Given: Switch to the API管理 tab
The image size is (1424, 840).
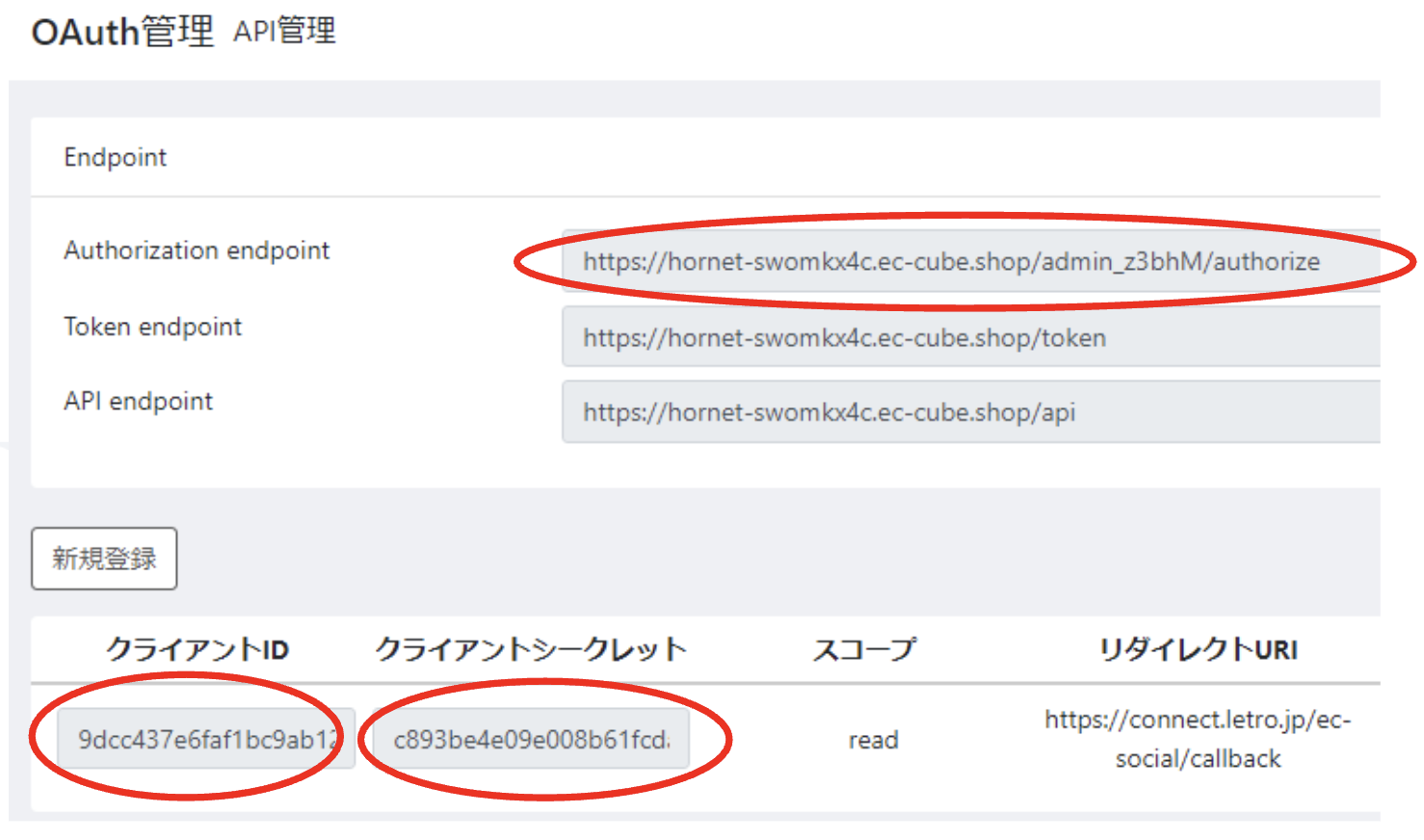Looking at the screenshot, I should pyautogui.click(x=285, y=31).
